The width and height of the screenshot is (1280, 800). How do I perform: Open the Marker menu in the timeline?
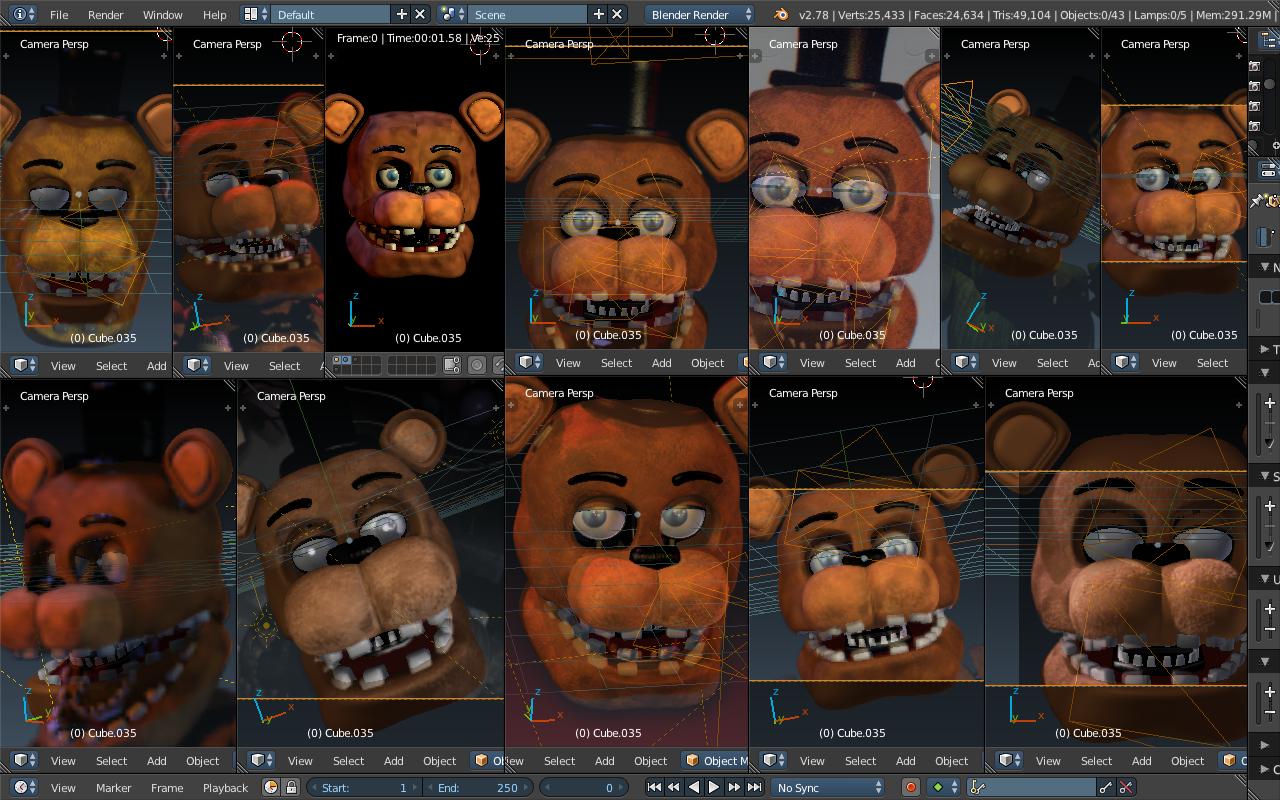pos(113,788)
